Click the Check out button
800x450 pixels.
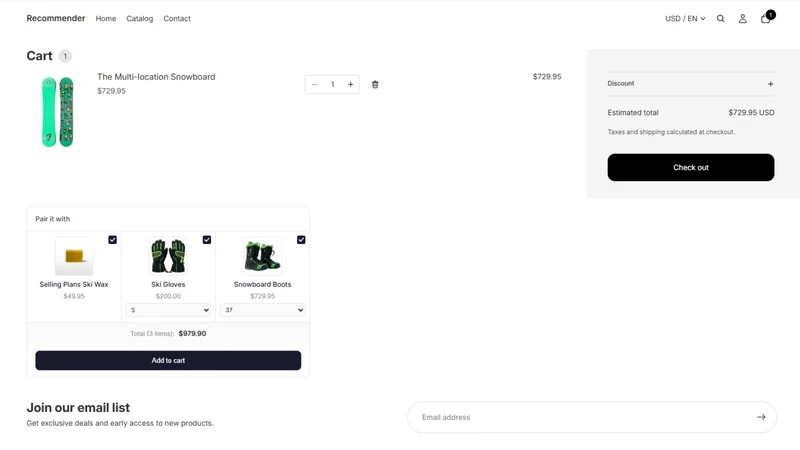pos(691,167)
